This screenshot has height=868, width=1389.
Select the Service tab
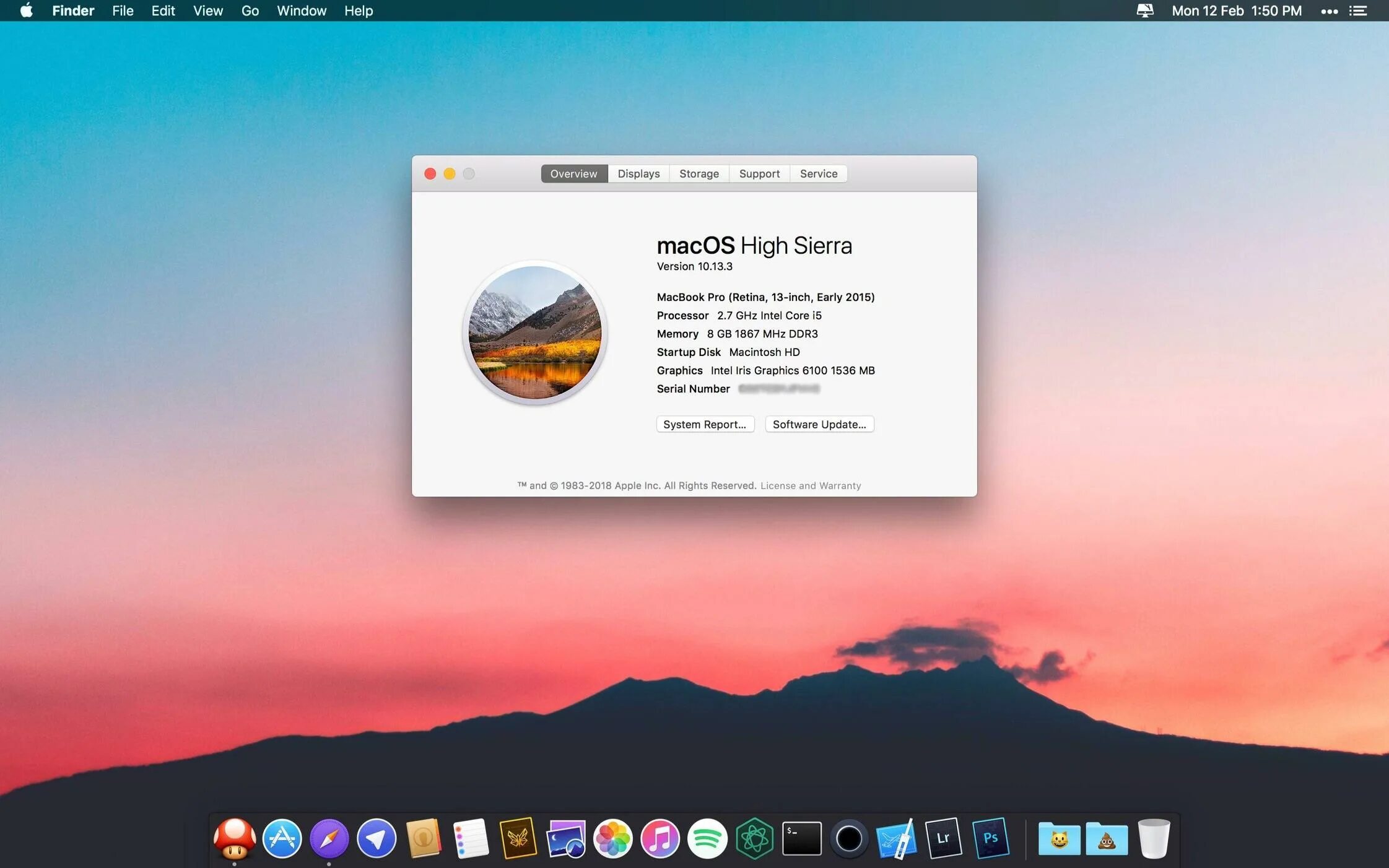pyautogui.click(x=818, y=174)
